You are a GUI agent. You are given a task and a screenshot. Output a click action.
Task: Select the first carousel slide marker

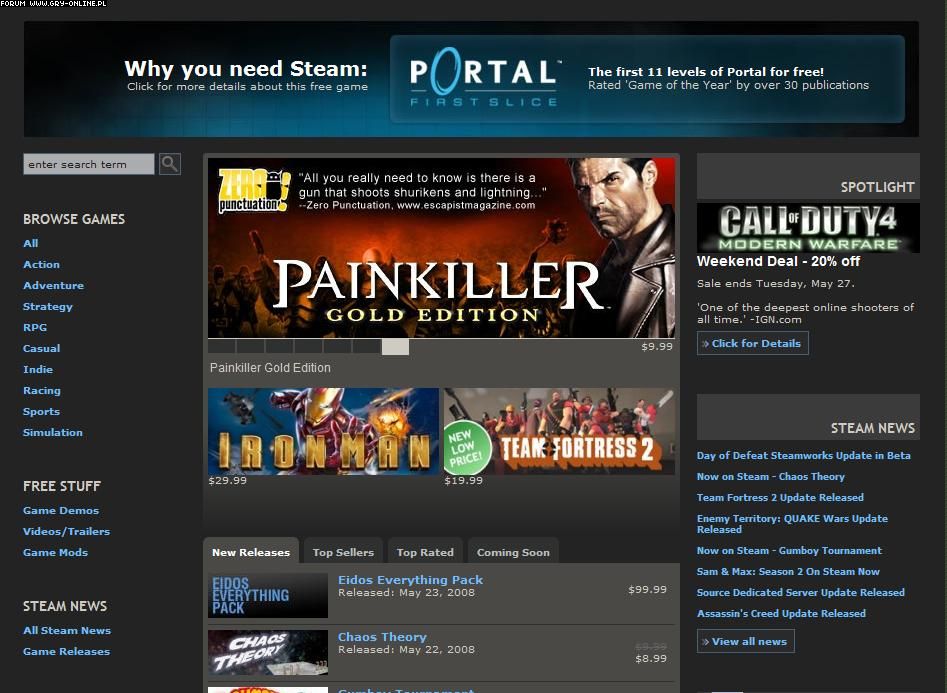point(221,346)
